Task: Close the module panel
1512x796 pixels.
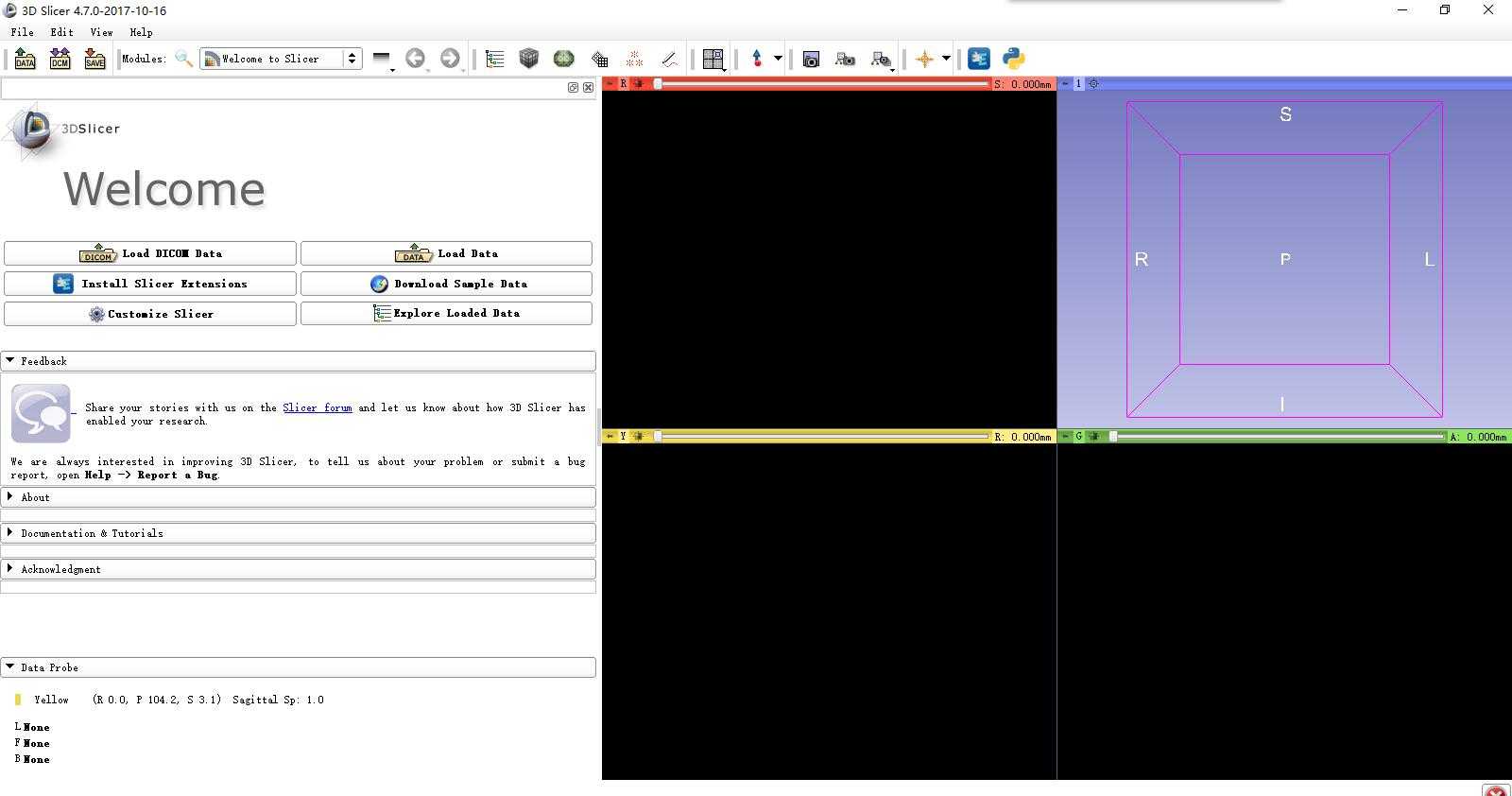Action: [x=588, y=87]
